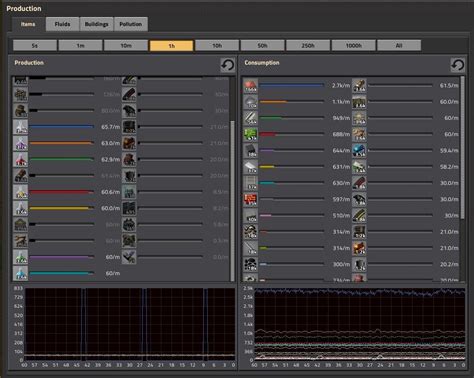Viewport: 474px width, 378px height.
Task: Select the 1000h time range
Action: pyautogui.click(x=353, y=46)
